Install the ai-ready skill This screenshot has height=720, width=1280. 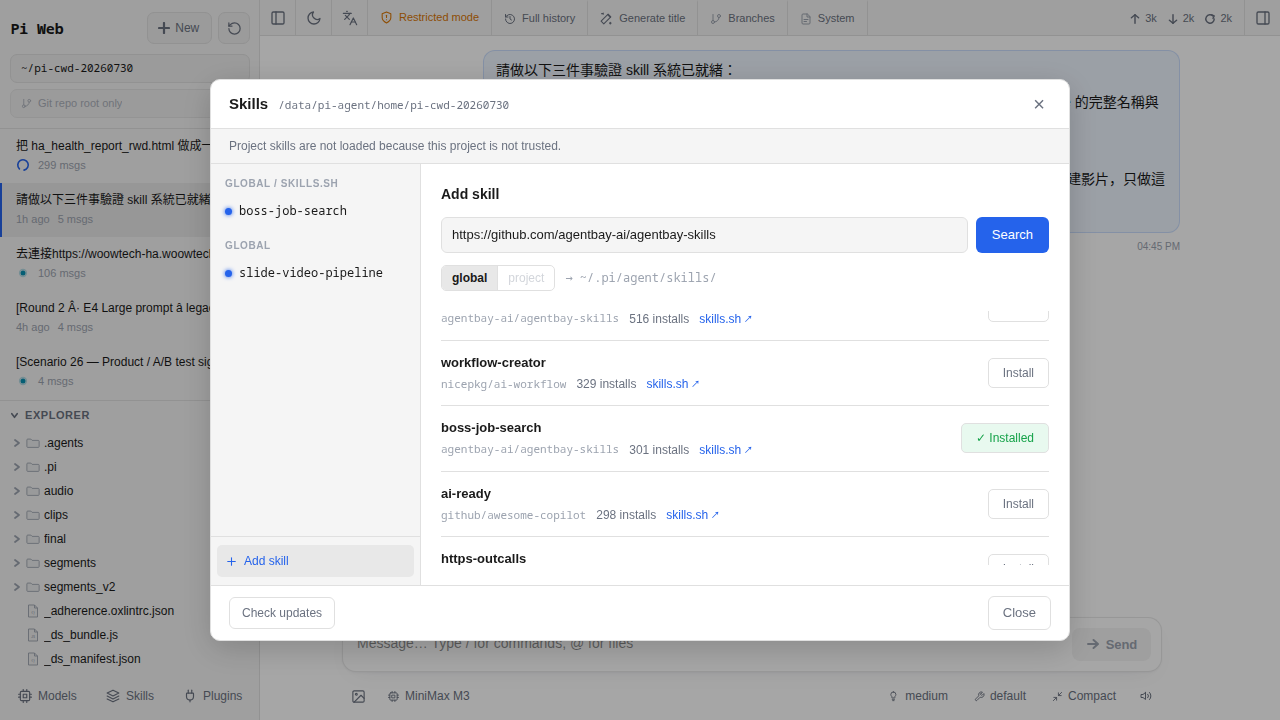(1018, 504)
